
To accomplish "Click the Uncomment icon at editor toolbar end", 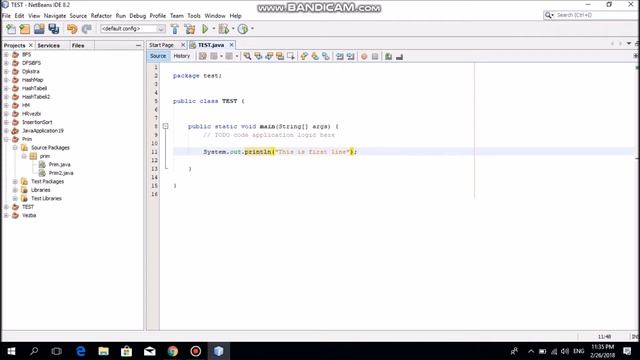I will point(400,56).
